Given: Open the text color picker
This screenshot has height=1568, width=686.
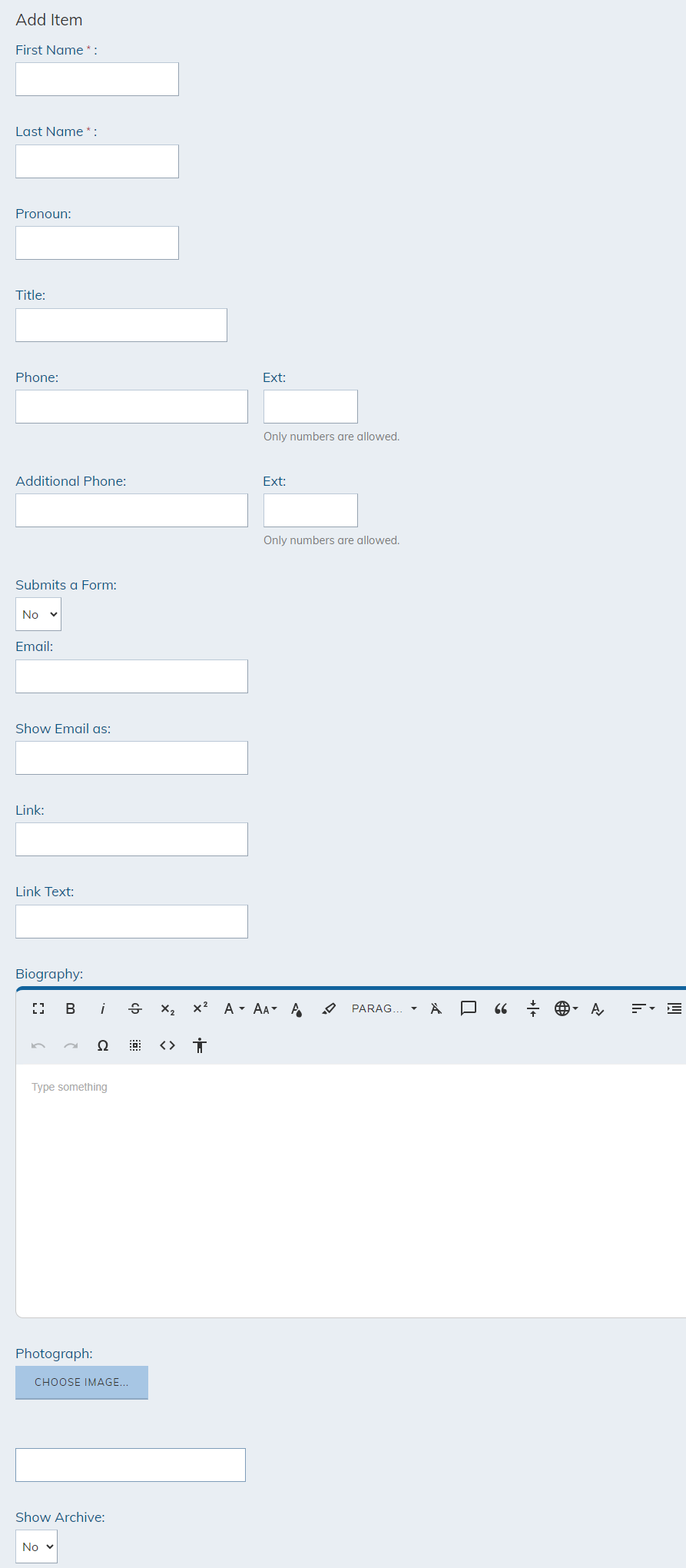Looking at the screenshot, I should coord(297,1008).
